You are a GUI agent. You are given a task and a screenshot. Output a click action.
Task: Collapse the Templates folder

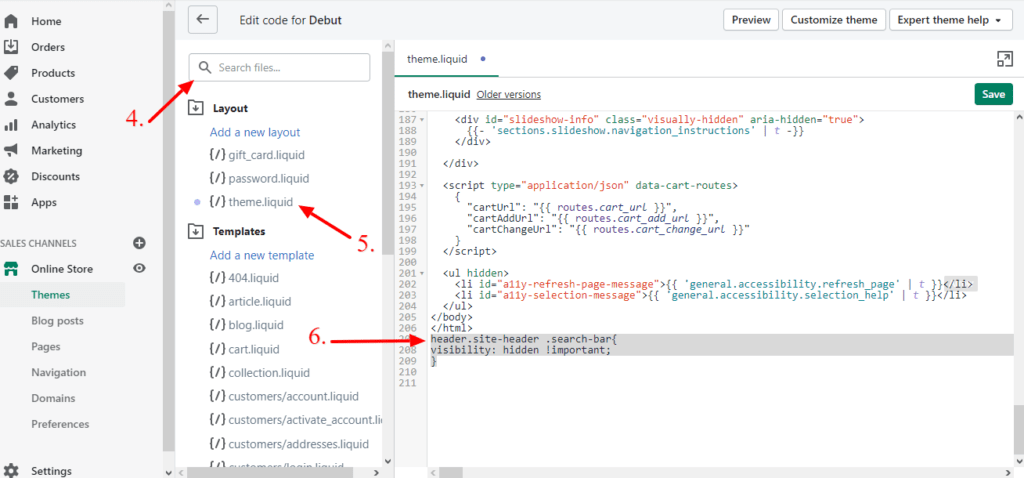pos(195,231)
